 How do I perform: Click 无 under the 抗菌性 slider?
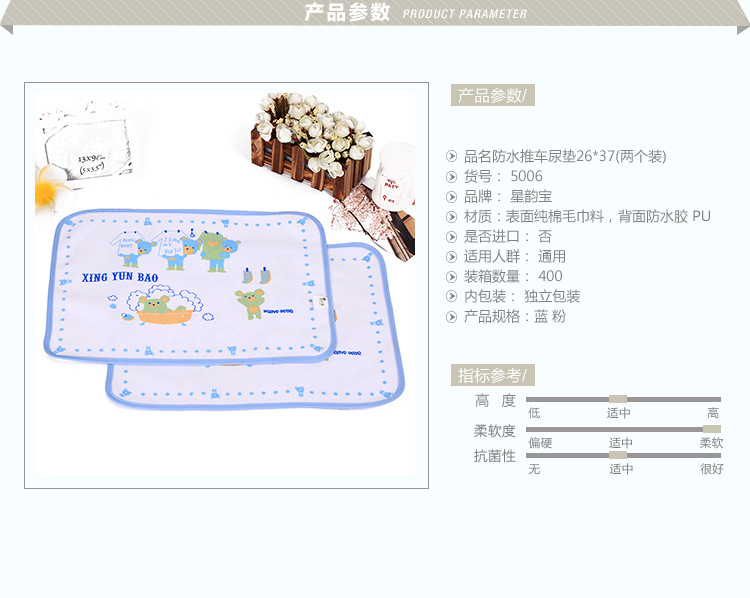pyautogui.click(x=534, y=468)
